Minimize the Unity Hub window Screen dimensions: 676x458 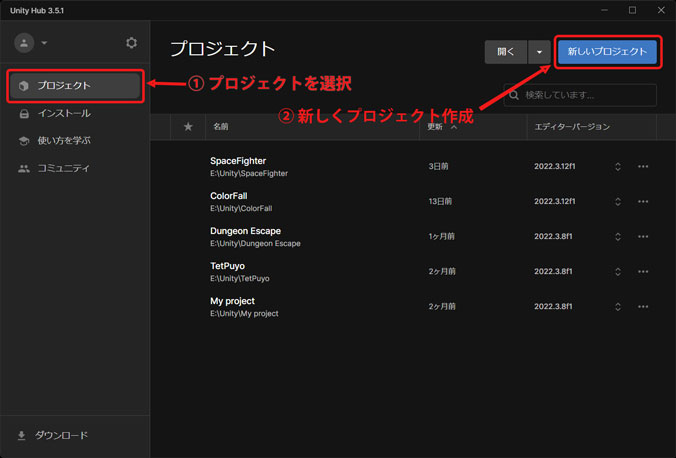pos(604,10)
